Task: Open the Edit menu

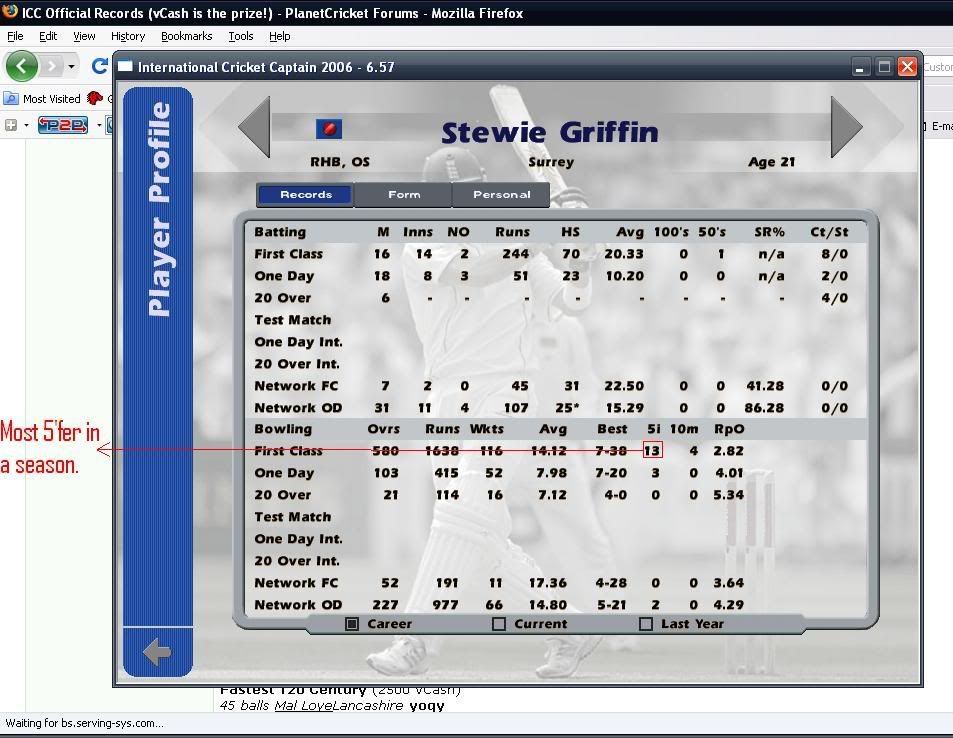Action: [x=48, y=36]
